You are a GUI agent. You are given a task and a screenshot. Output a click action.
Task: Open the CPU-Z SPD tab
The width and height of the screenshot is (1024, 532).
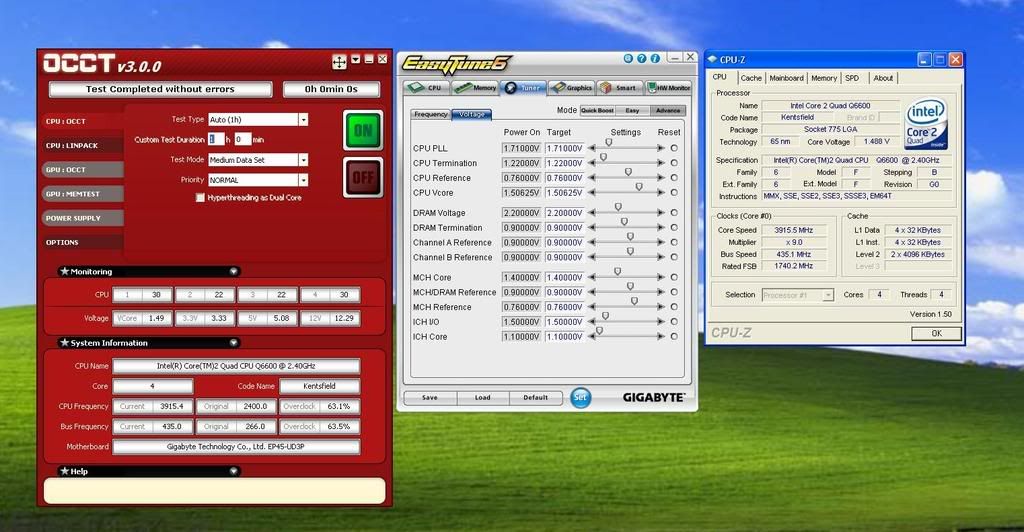(x=852, y=78)
